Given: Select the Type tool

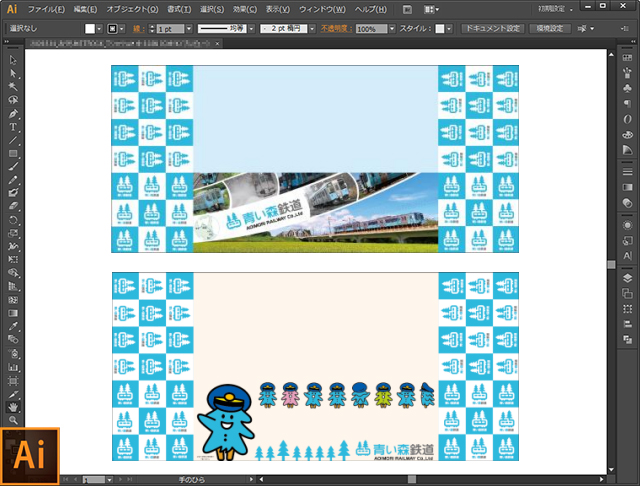Looking at the screenshot, I should click(x=13, y=127).
